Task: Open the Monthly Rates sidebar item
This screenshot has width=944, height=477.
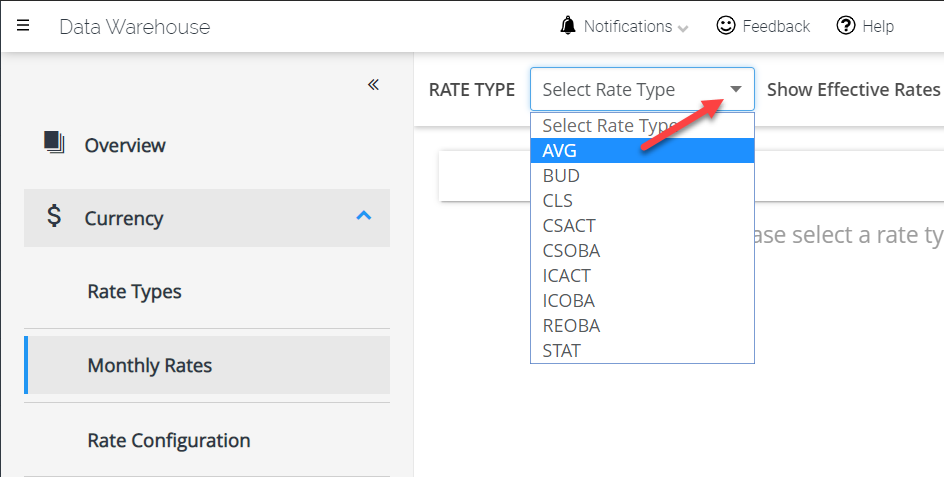Action: coord(150,366)
